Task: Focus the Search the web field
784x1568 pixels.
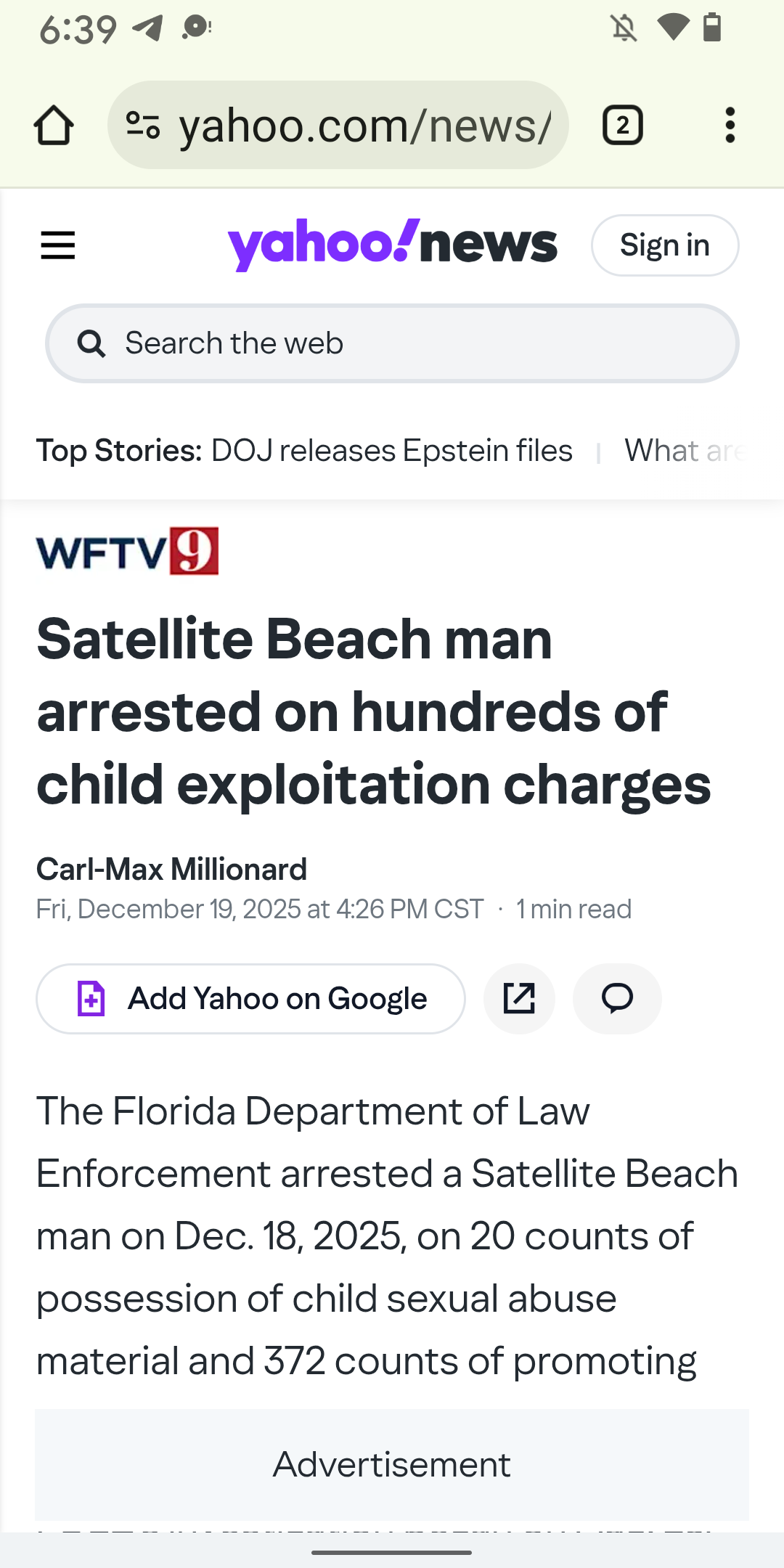Action: 407,343
